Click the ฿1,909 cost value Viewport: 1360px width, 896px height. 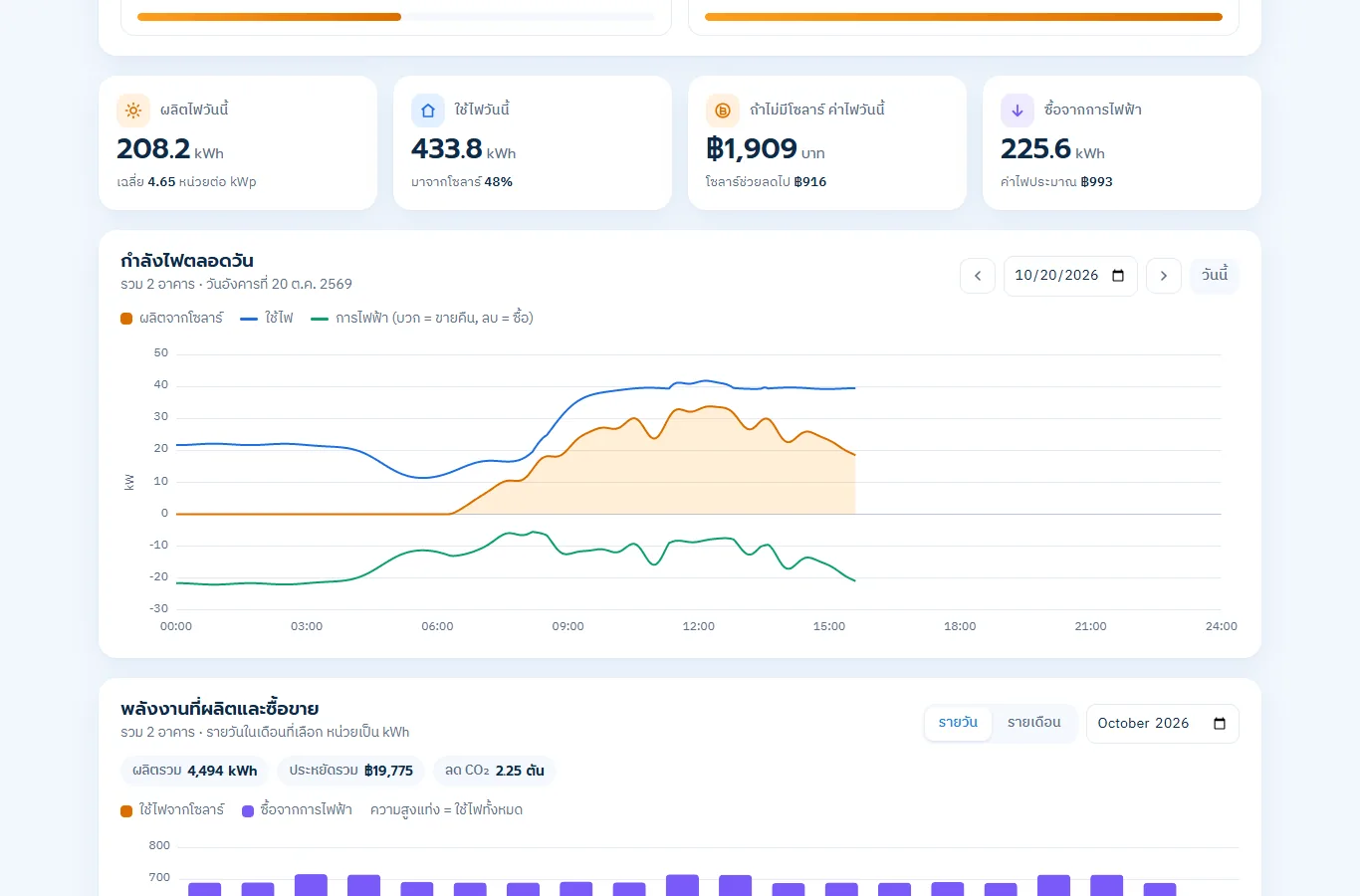tap(766, 149)
